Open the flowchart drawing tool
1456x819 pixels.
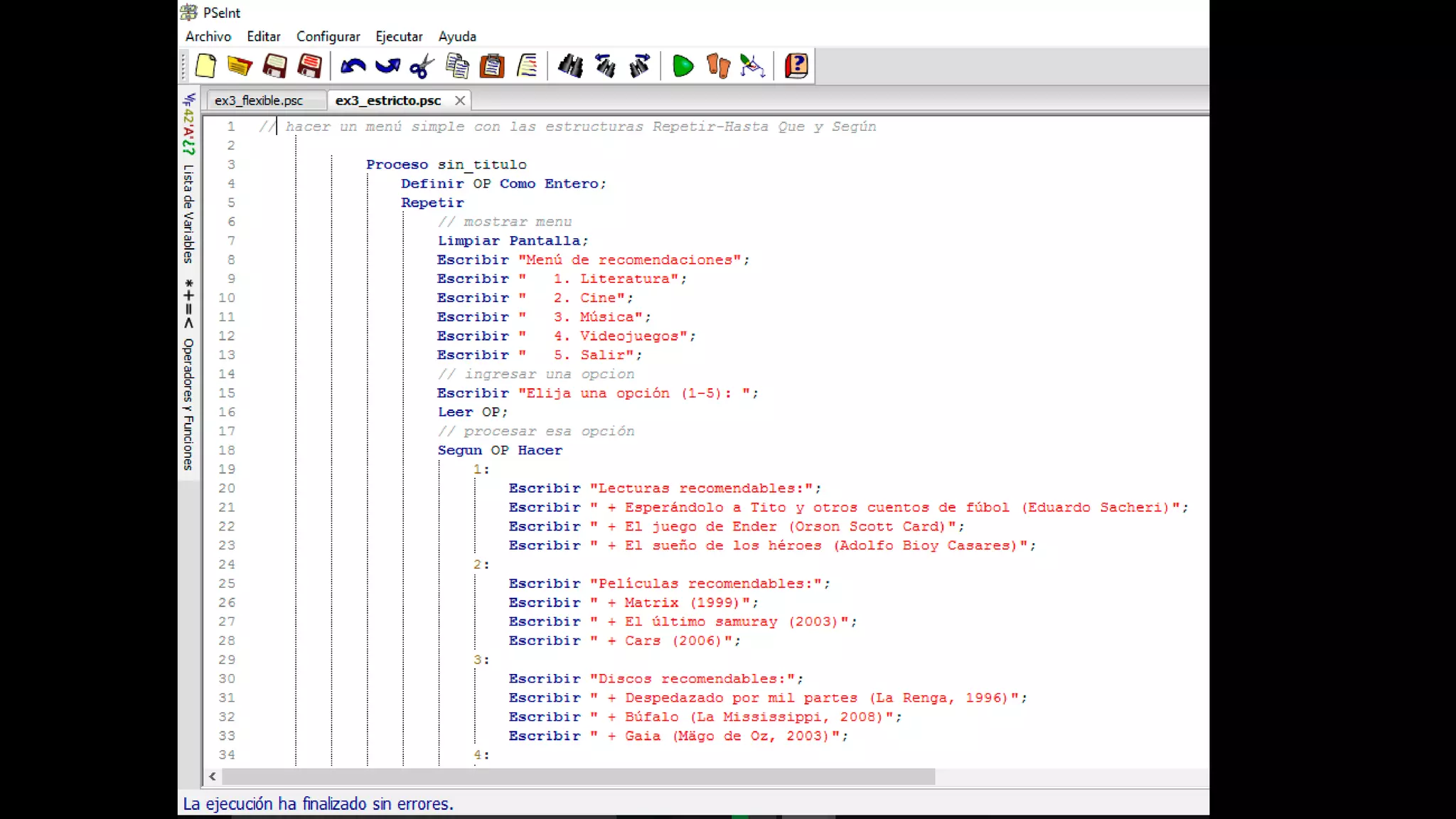(752, 66)
